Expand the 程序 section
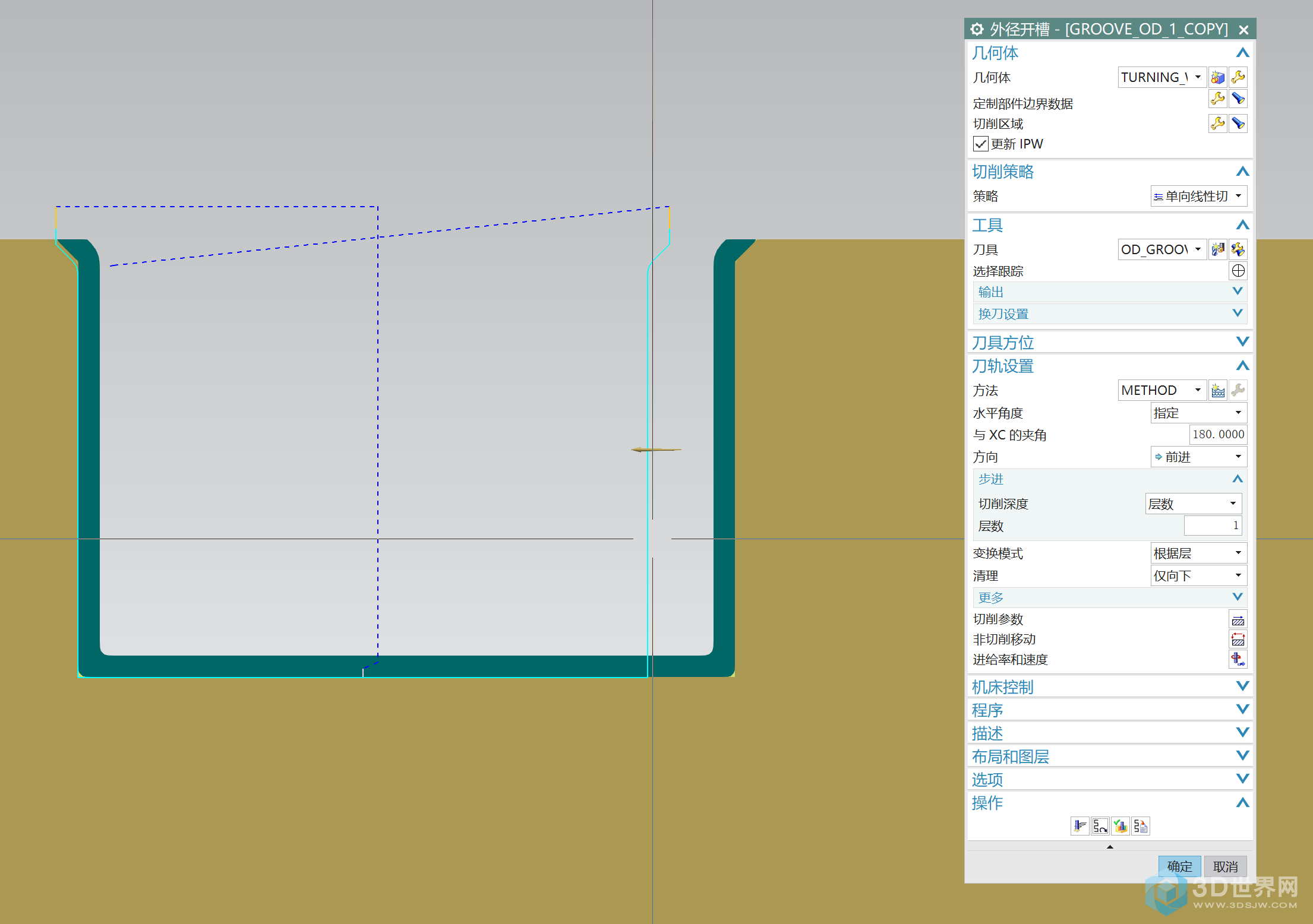 (1242, 709)
